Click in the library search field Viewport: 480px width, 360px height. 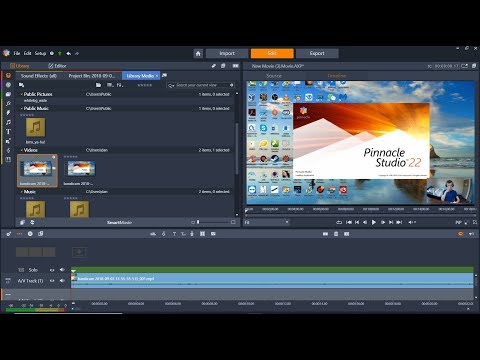(x=200, y=85)
